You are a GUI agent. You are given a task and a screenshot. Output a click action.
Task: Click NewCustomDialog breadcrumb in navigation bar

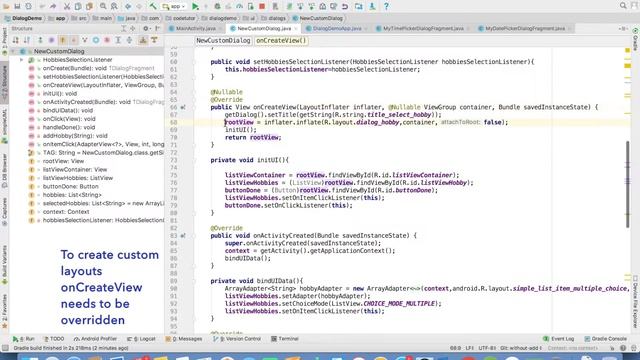[x=318, y=18]
